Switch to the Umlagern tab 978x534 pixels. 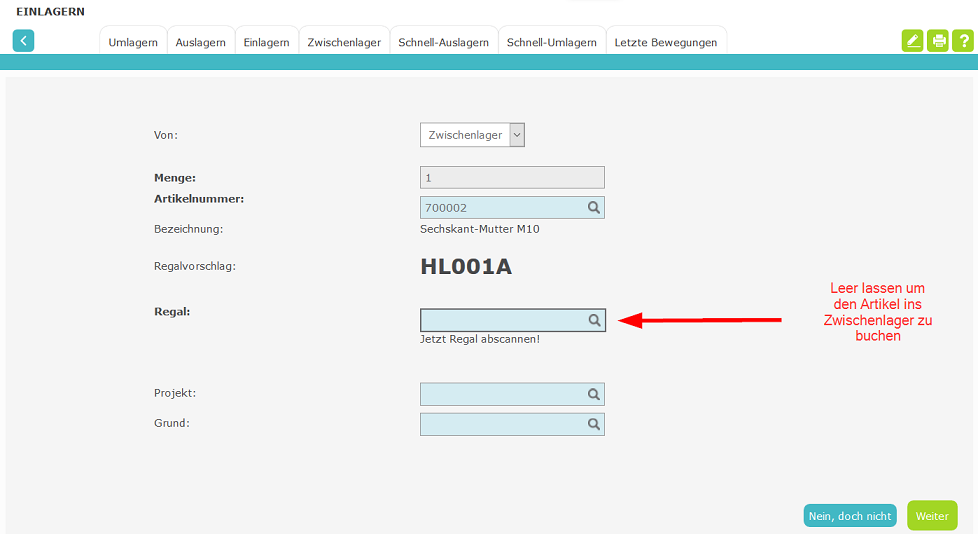click(133, 41)
